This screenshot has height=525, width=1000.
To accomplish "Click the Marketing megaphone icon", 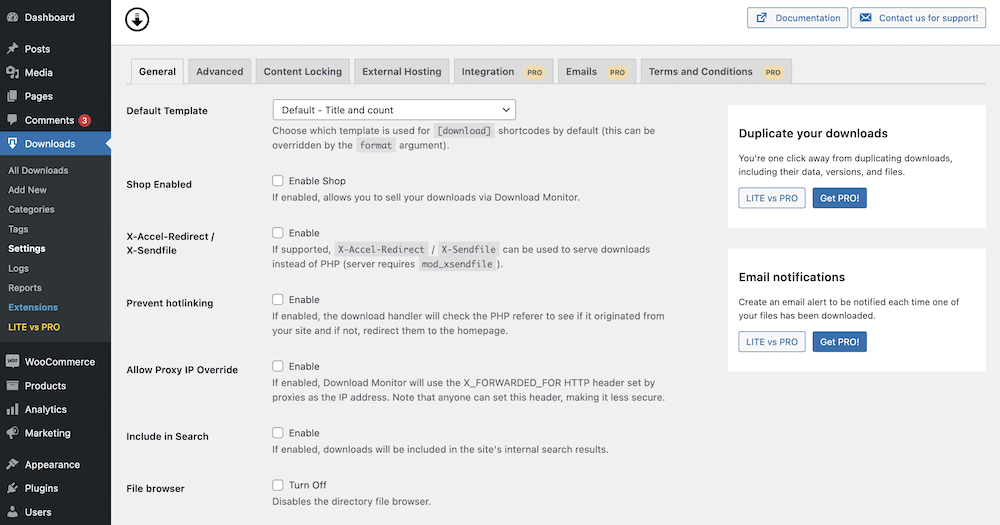I will (12, 433).
